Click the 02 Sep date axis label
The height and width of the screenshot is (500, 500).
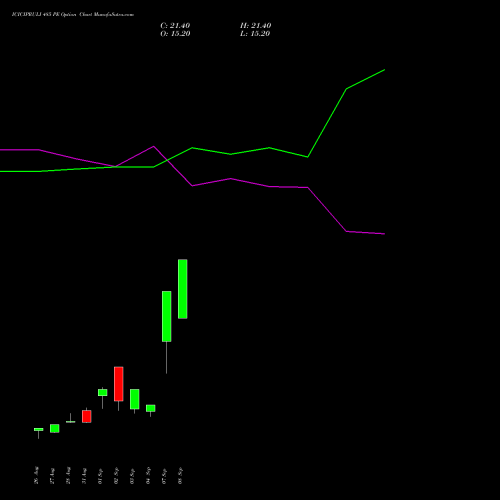click(116, 476)
